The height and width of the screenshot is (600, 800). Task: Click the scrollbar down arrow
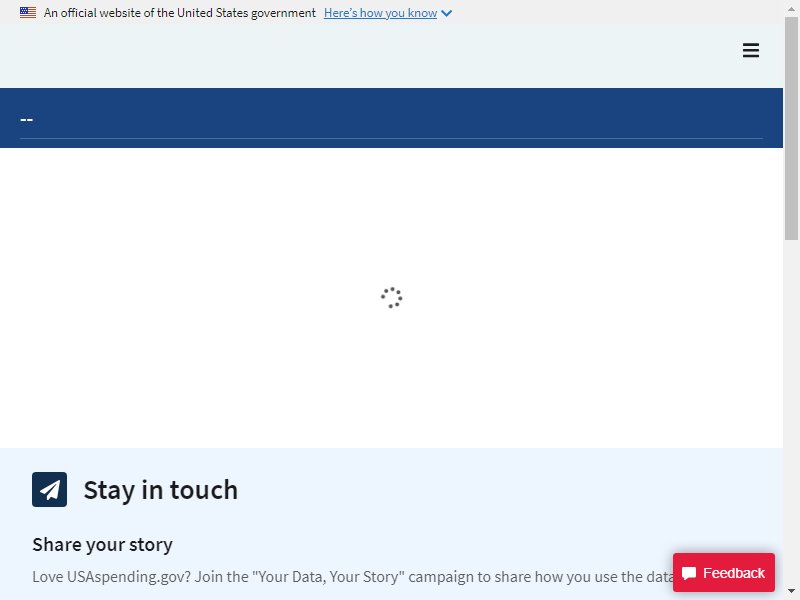[791, 592]
